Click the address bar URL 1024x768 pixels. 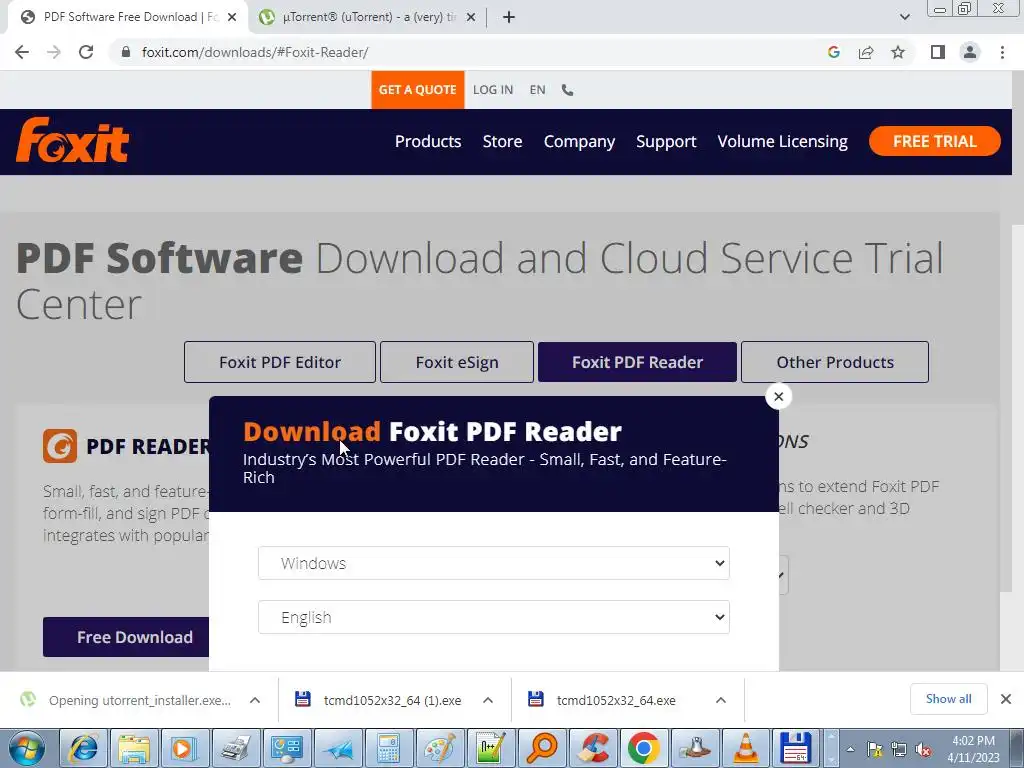click(x=255, y=52)
